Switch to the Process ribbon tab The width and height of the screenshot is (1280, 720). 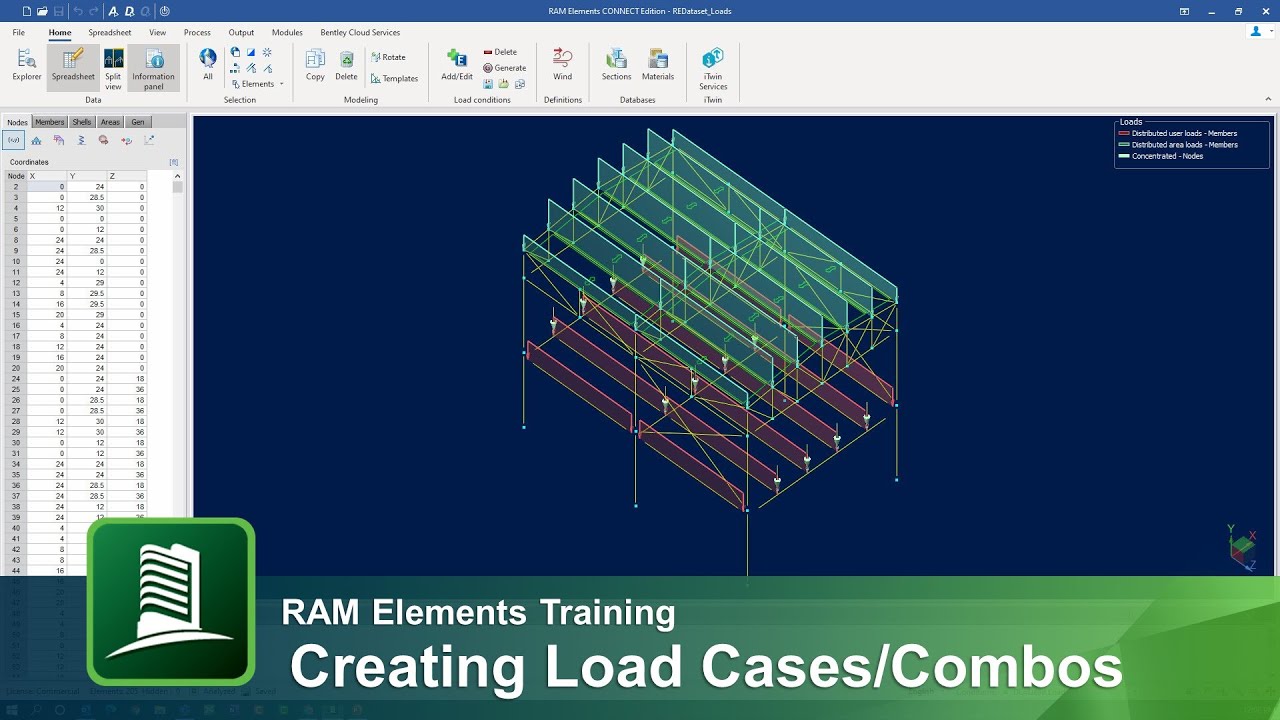click(197, 32)
